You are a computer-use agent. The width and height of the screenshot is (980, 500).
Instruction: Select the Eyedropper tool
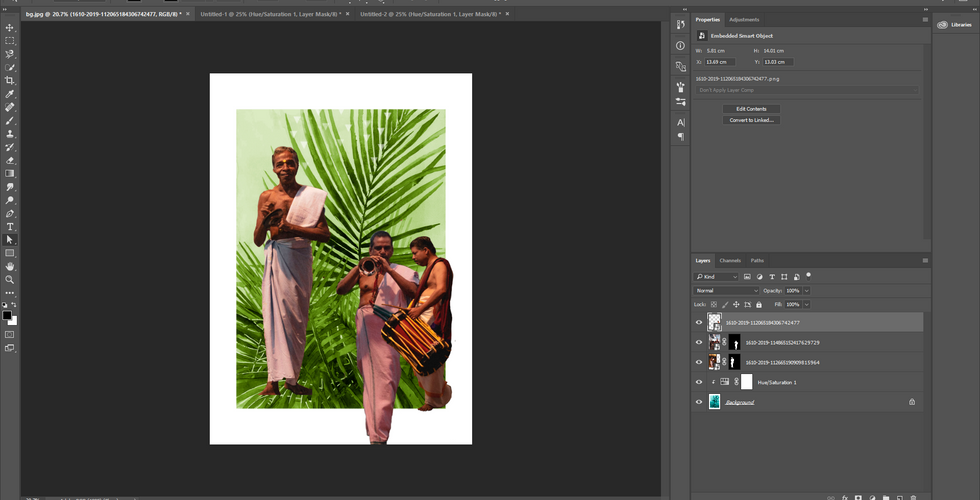pyautogui.click(x=10, y=94)
